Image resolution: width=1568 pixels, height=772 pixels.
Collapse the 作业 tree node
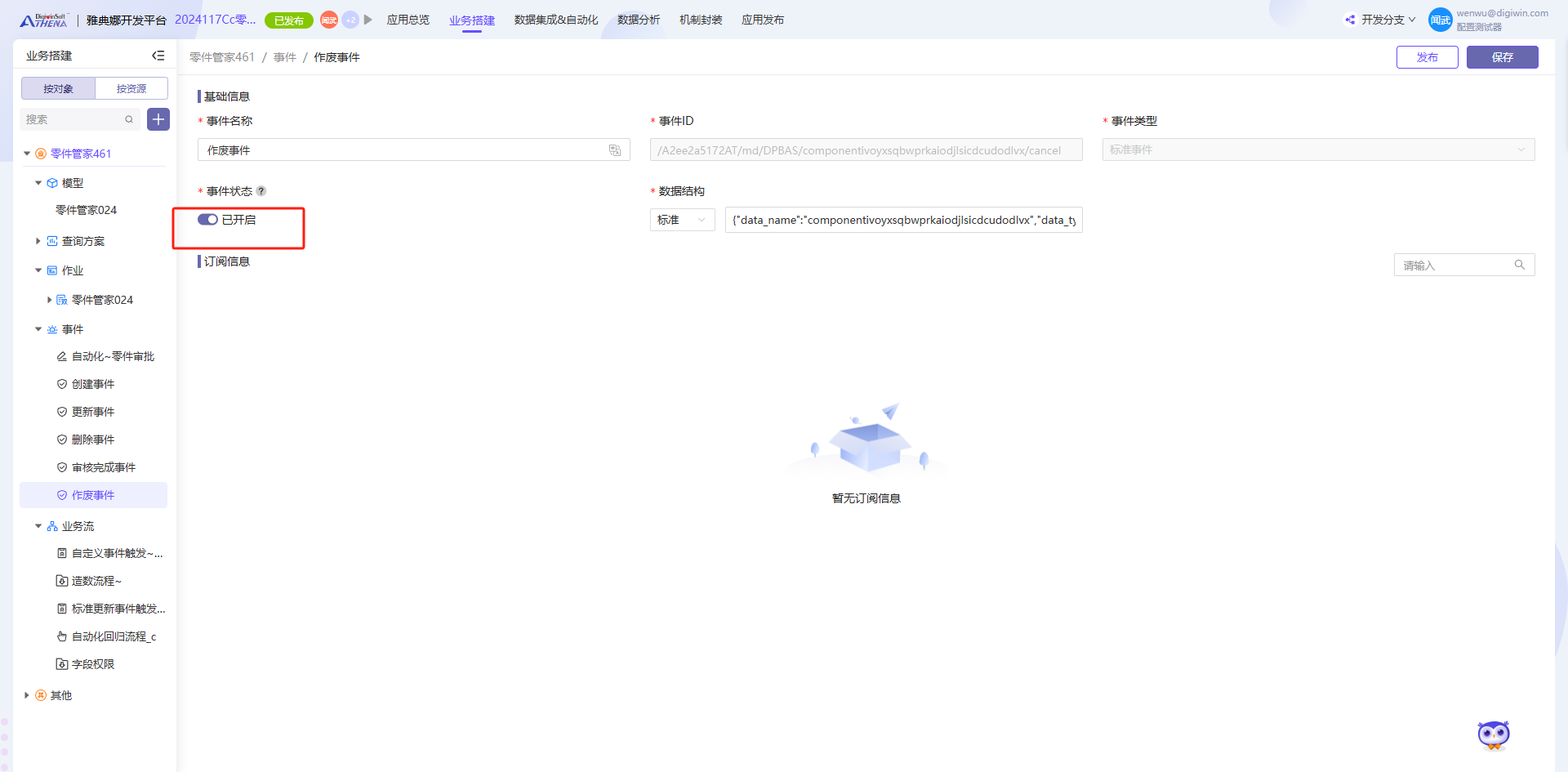click(x=38, y=270)
